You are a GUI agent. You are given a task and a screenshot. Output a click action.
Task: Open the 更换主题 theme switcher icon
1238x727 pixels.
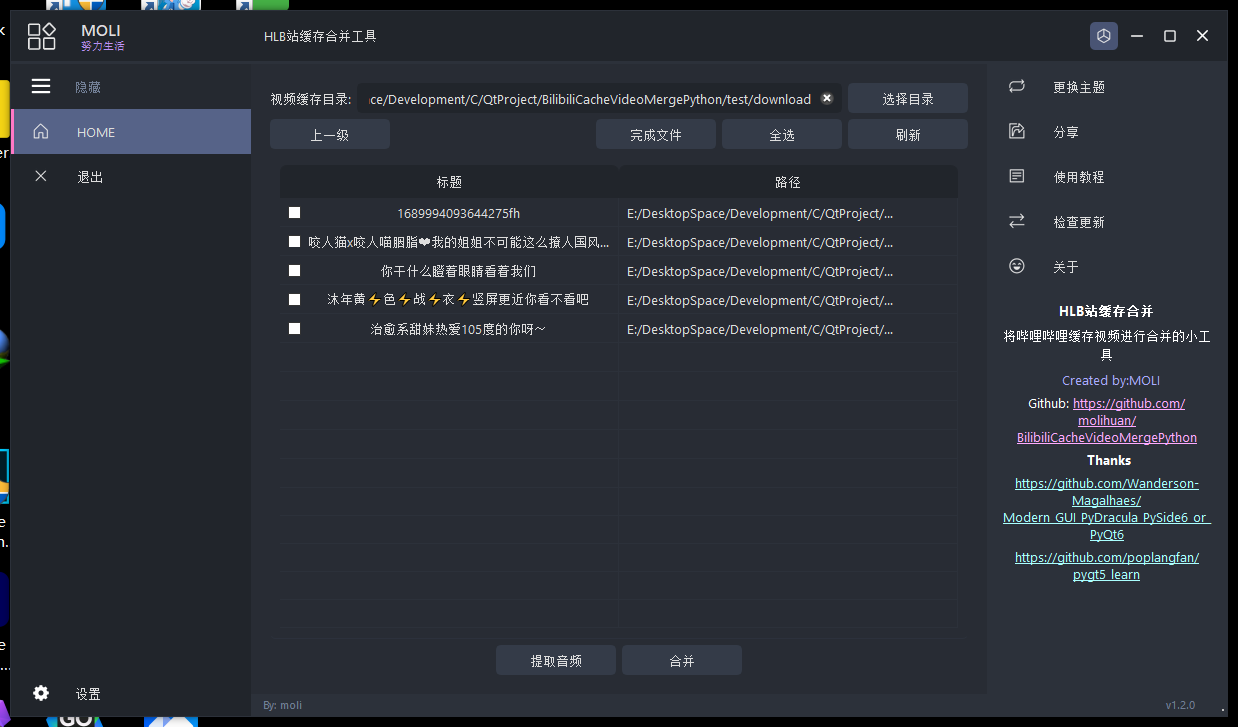(x=1017, y=87)
